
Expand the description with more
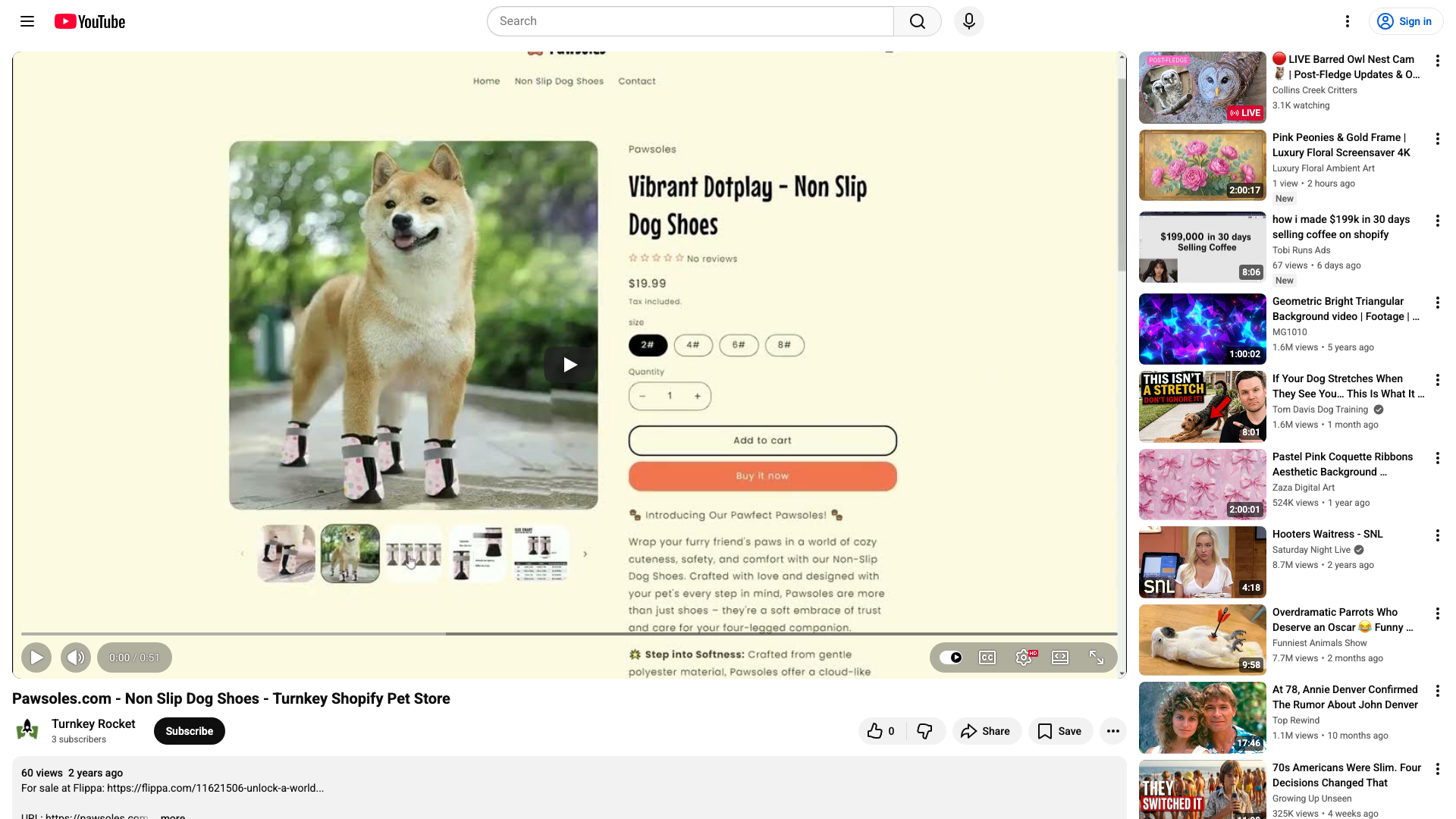(x=172, y=816)
